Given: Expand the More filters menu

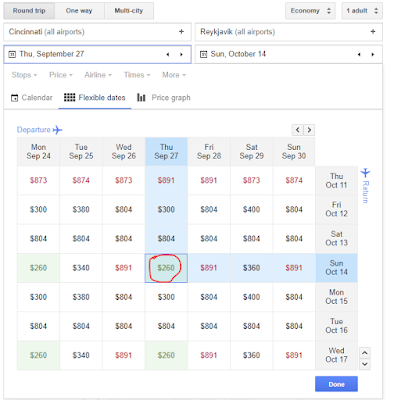Looking at the screenshot, I should click(174, 75).
